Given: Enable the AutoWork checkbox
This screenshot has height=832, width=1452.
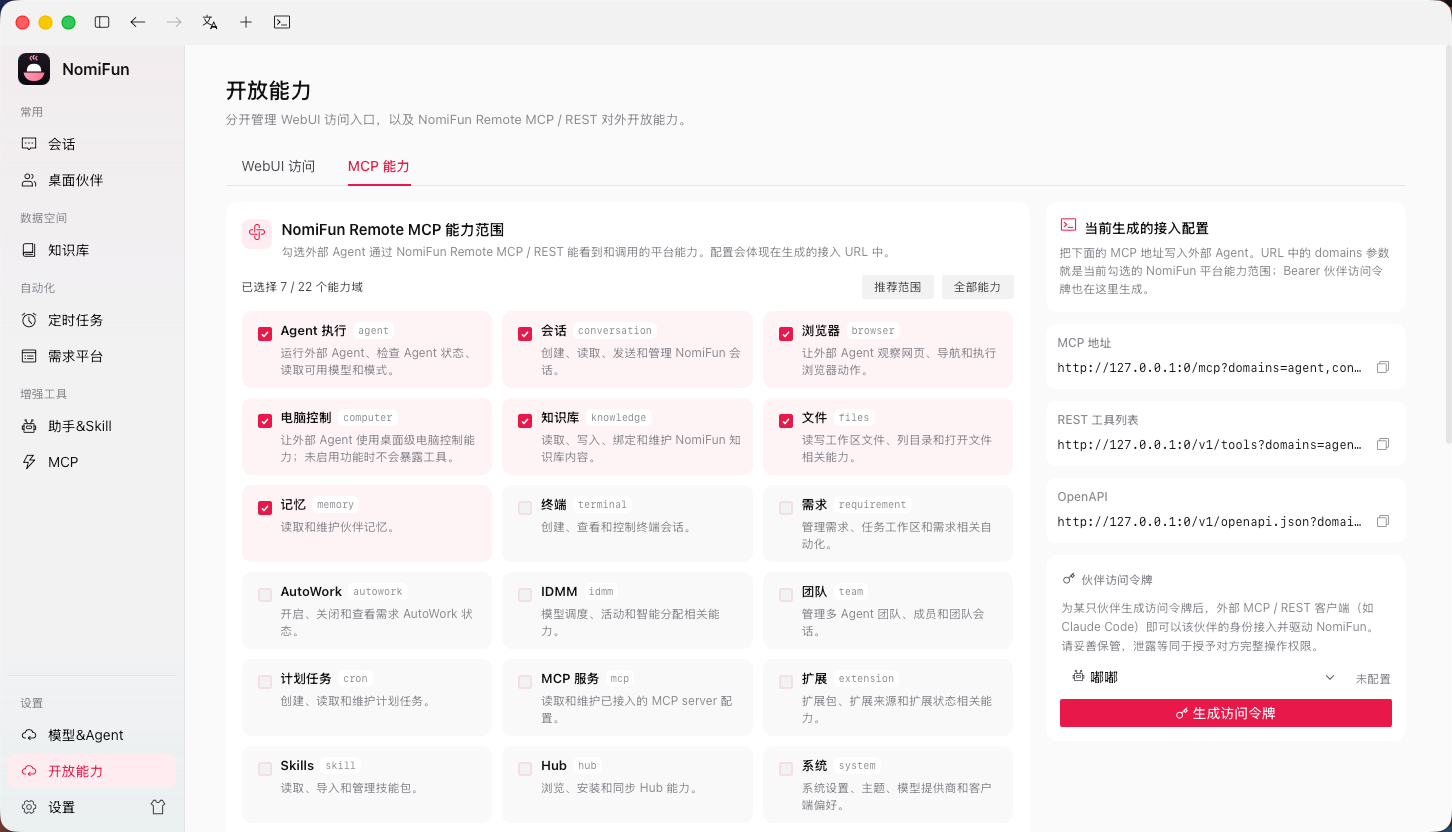Looking at the screenshot, I should [x=265, y=595].
